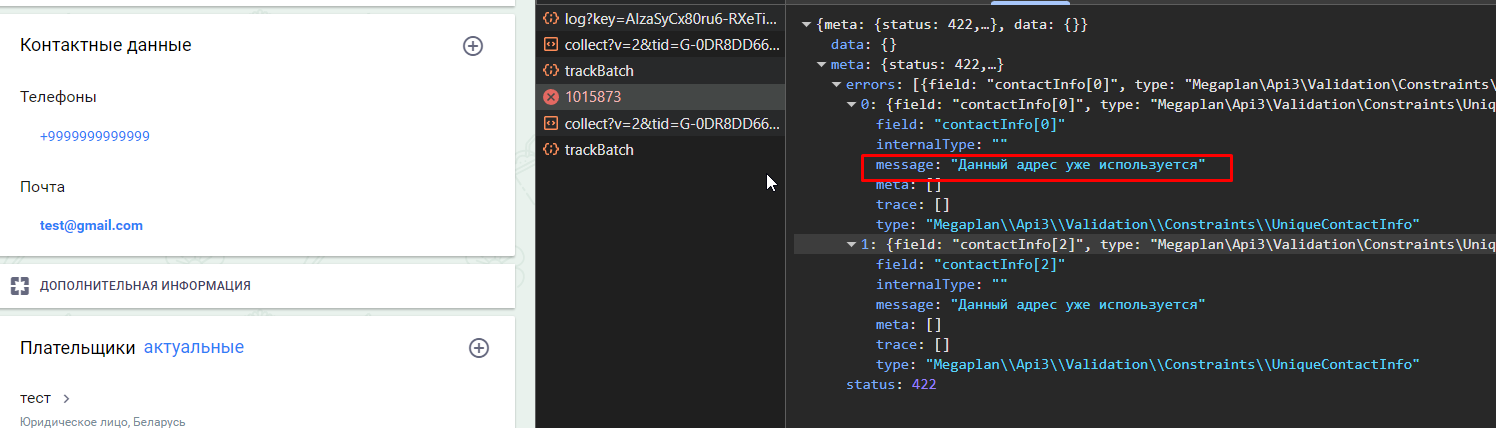Click the red error icon of request 1015873
The image size is (1496, 428).
[550, 97]
